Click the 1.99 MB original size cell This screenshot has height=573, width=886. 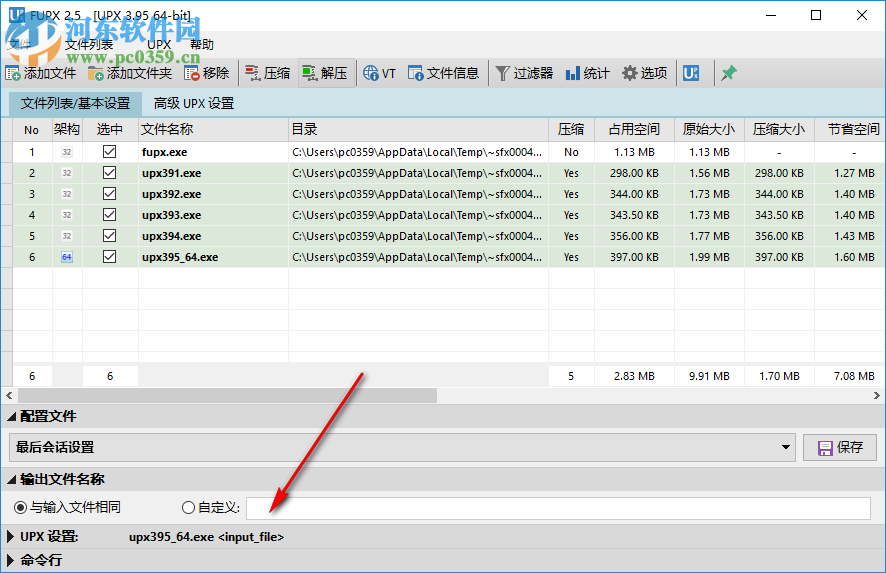[x=709, y=257]
